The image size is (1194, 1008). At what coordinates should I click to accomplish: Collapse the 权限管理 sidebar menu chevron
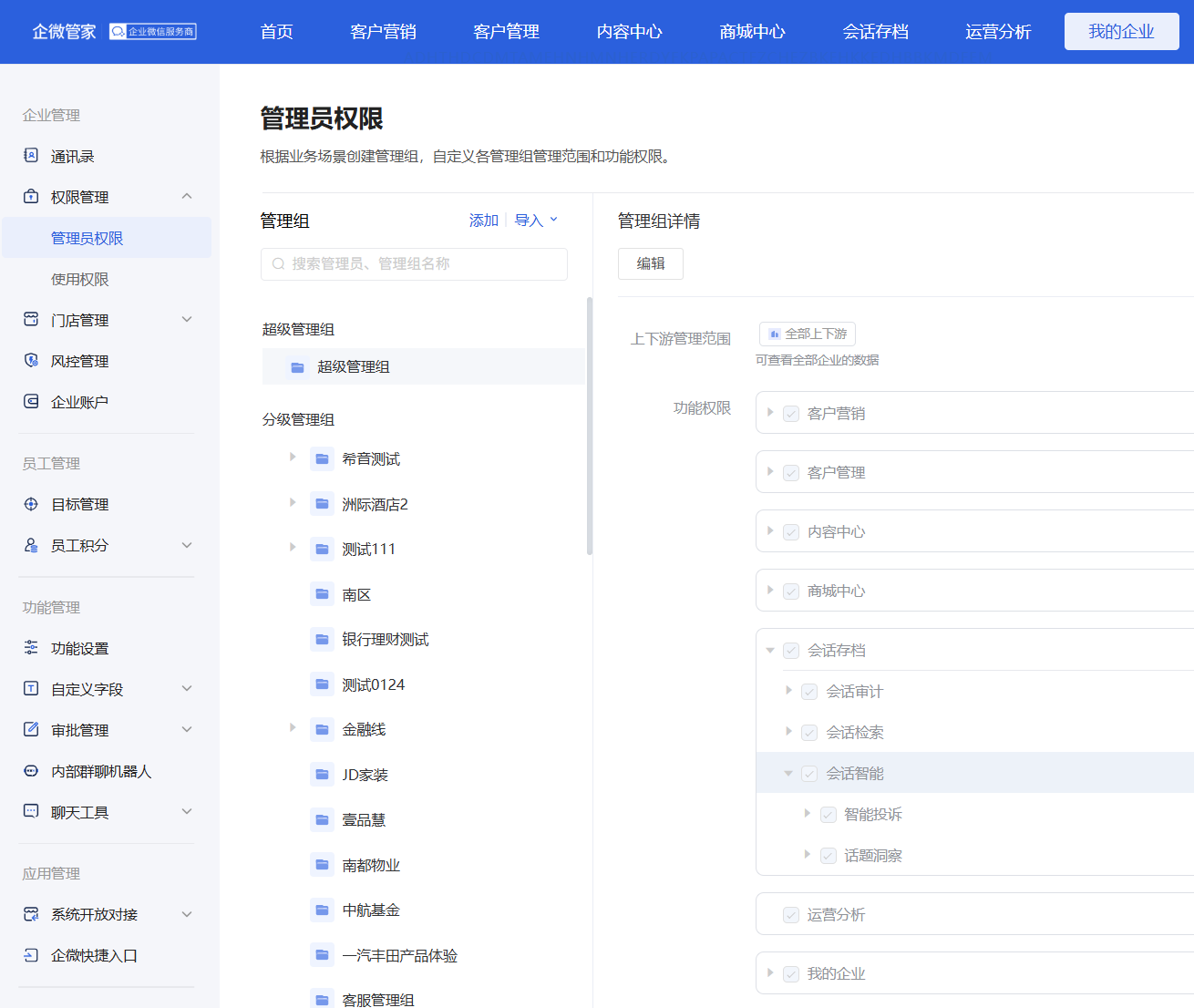pos(187,196)
